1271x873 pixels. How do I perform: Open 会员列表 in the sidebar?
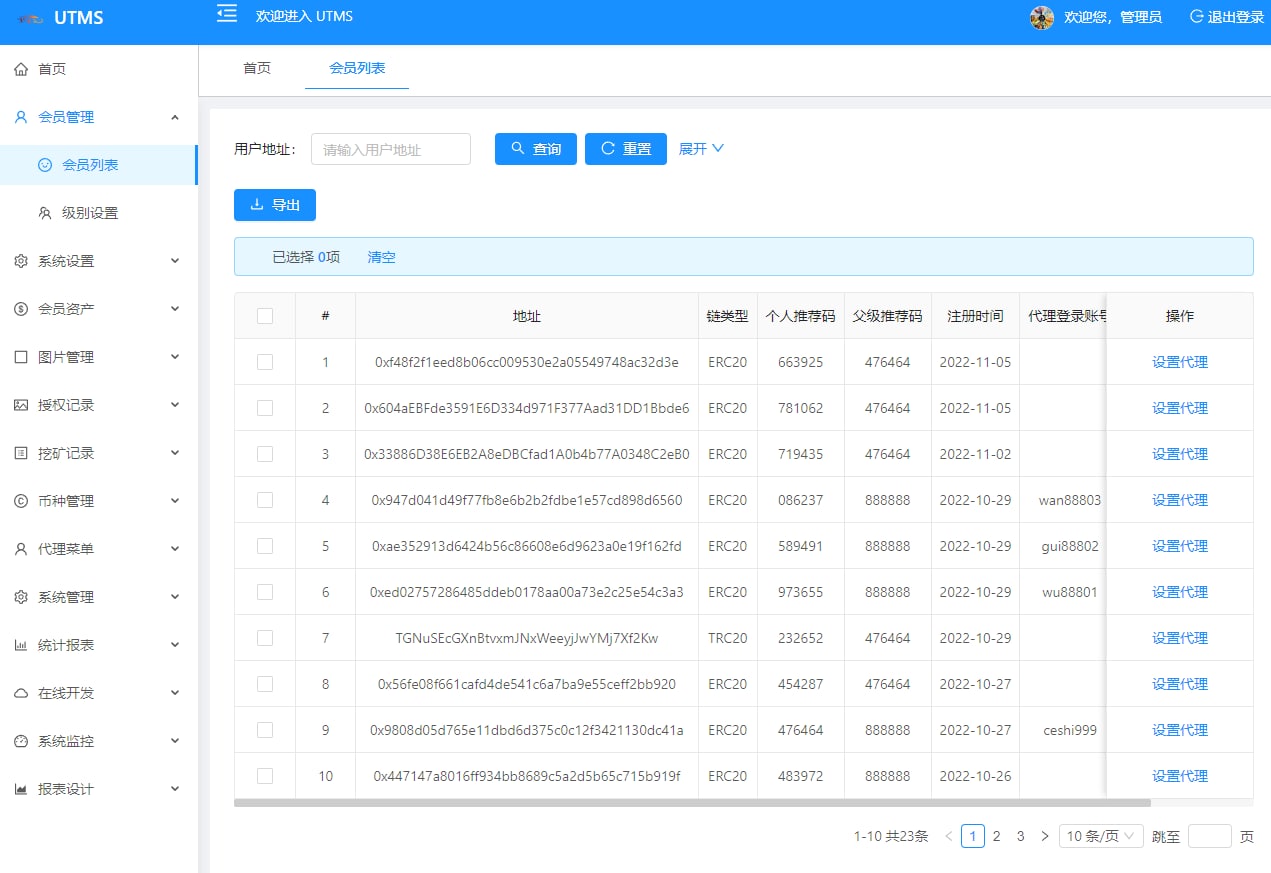click(99, 165)
